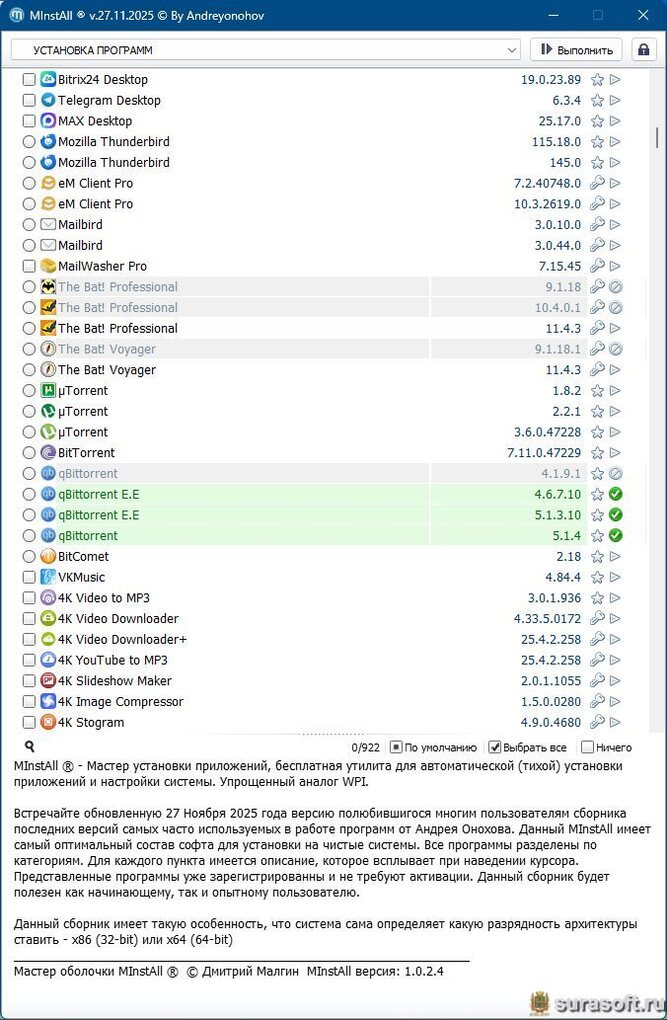
Task: Enable the 4K Video Downloader checkbox
Action: [x=29, y=619]
